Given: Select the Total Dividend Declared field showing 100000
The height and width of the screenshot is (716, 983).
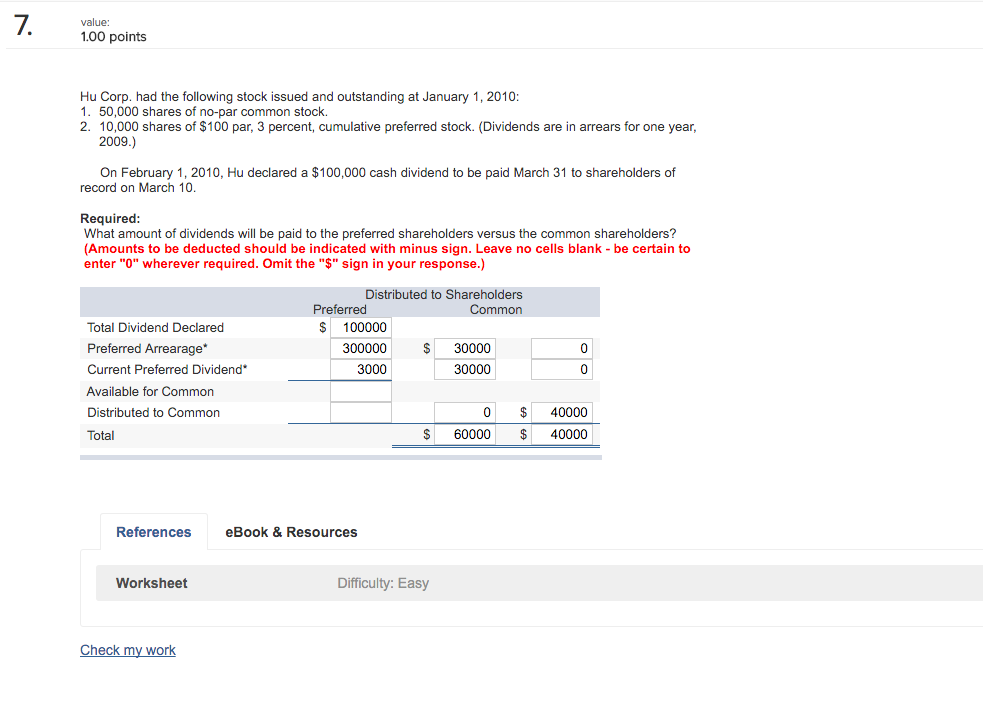Looking at the screenshot, I should (x=361, y=327).
